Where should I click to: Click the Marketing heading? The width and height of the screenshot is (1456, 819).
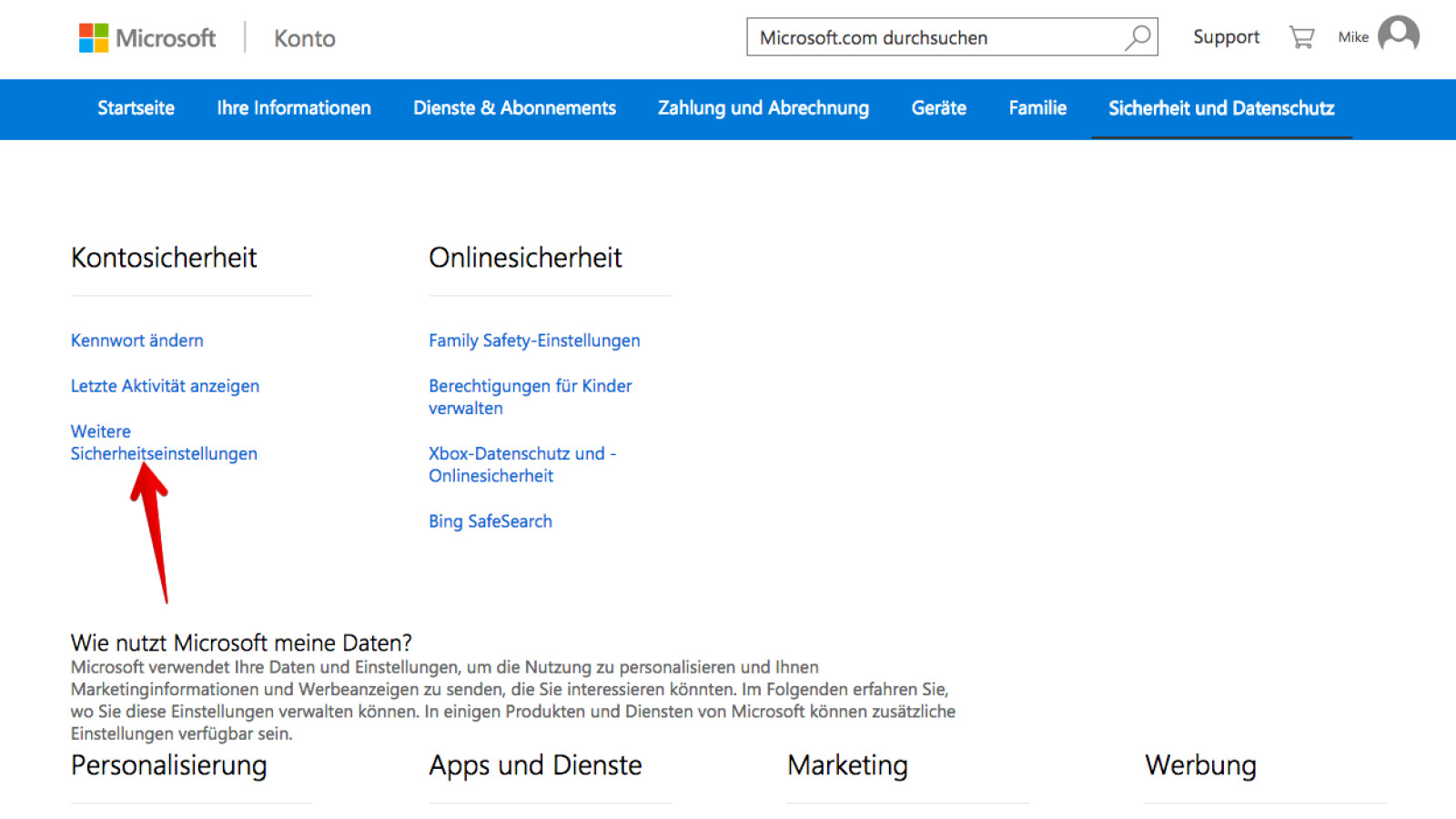[x=847, y=765]
